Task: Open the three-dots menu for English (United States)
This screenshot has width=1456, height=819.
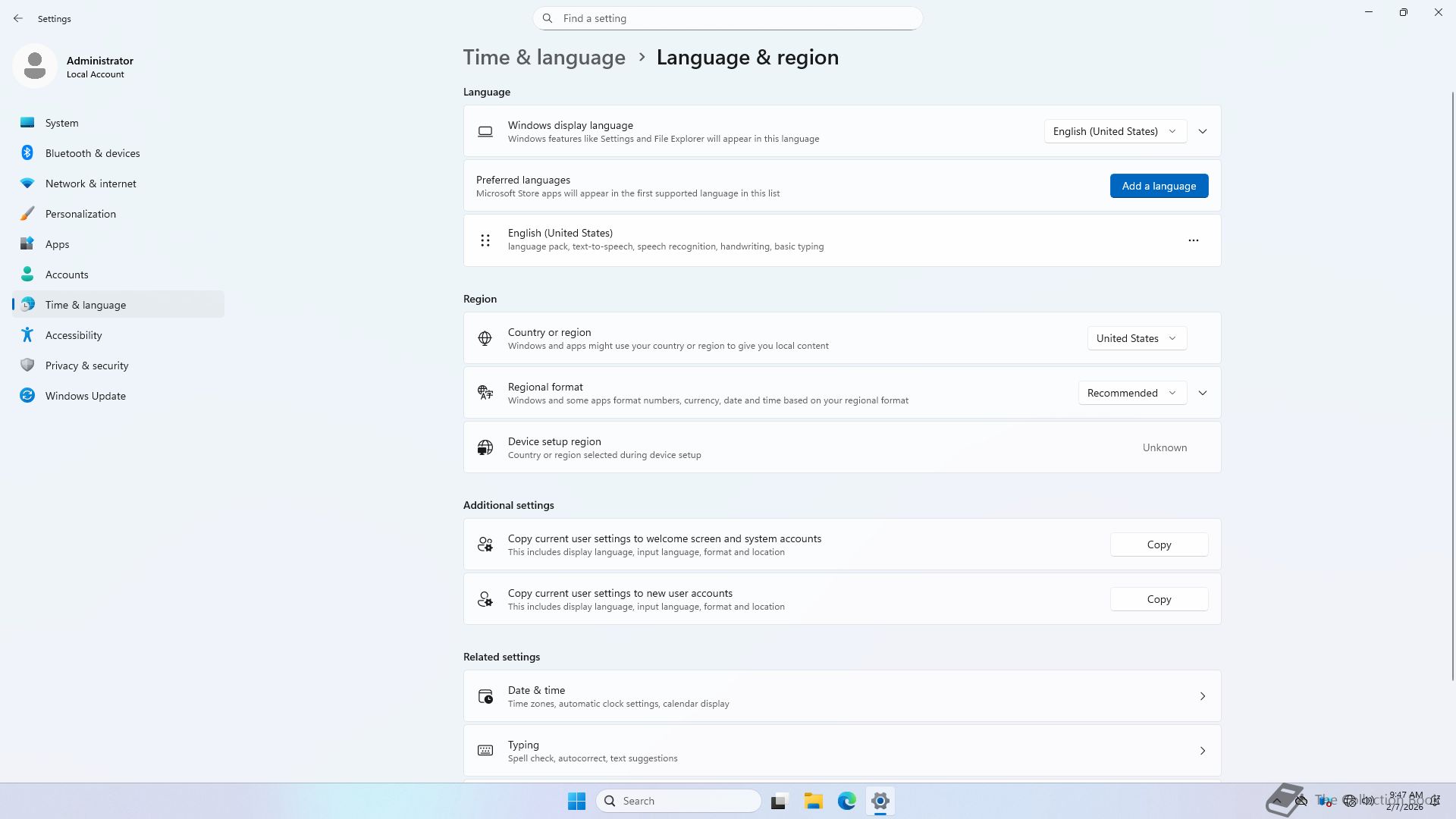Action: point(1193,240)
